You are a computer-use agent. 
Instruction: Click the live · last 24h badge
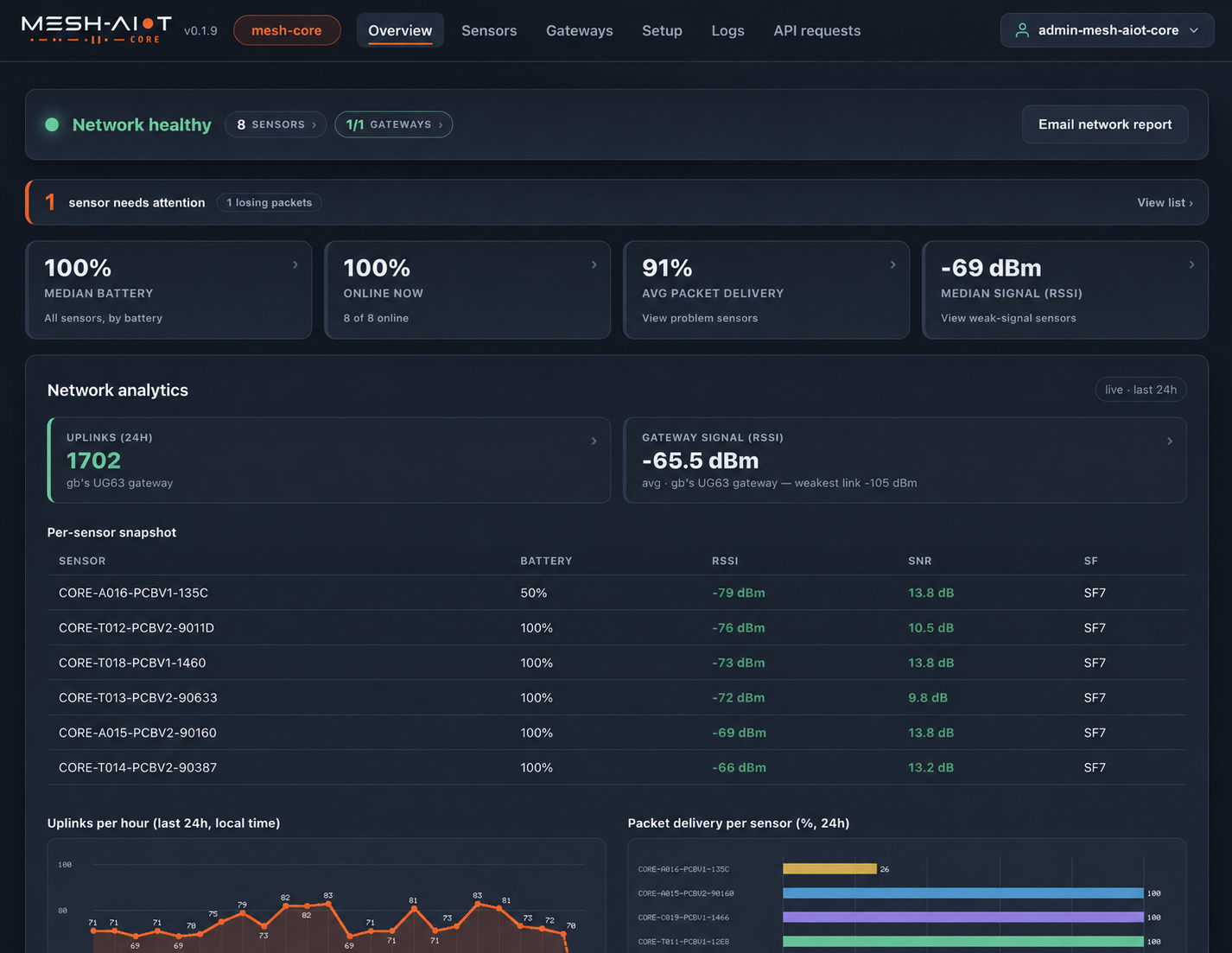coord(1140,390)
